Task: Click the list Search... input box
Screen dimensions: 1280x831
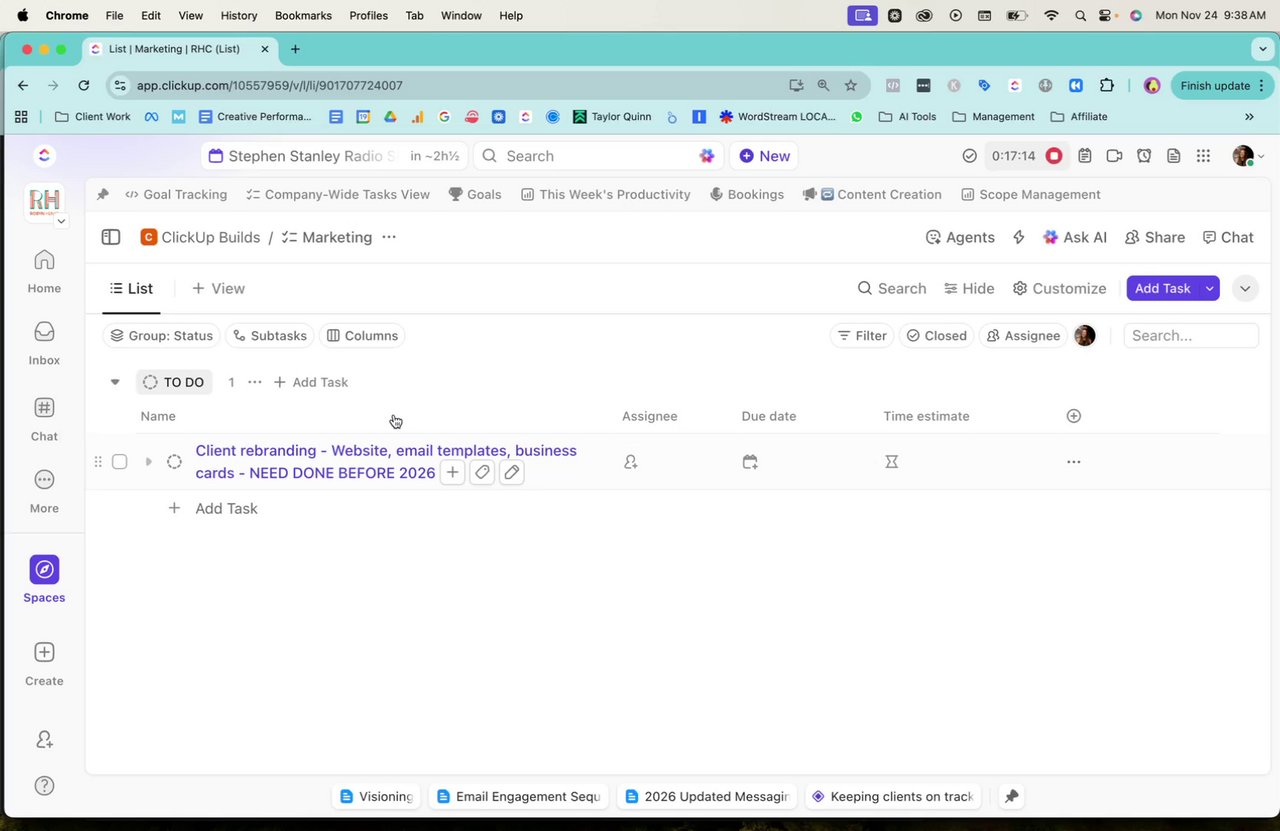Action: (x=1191, y=336)
